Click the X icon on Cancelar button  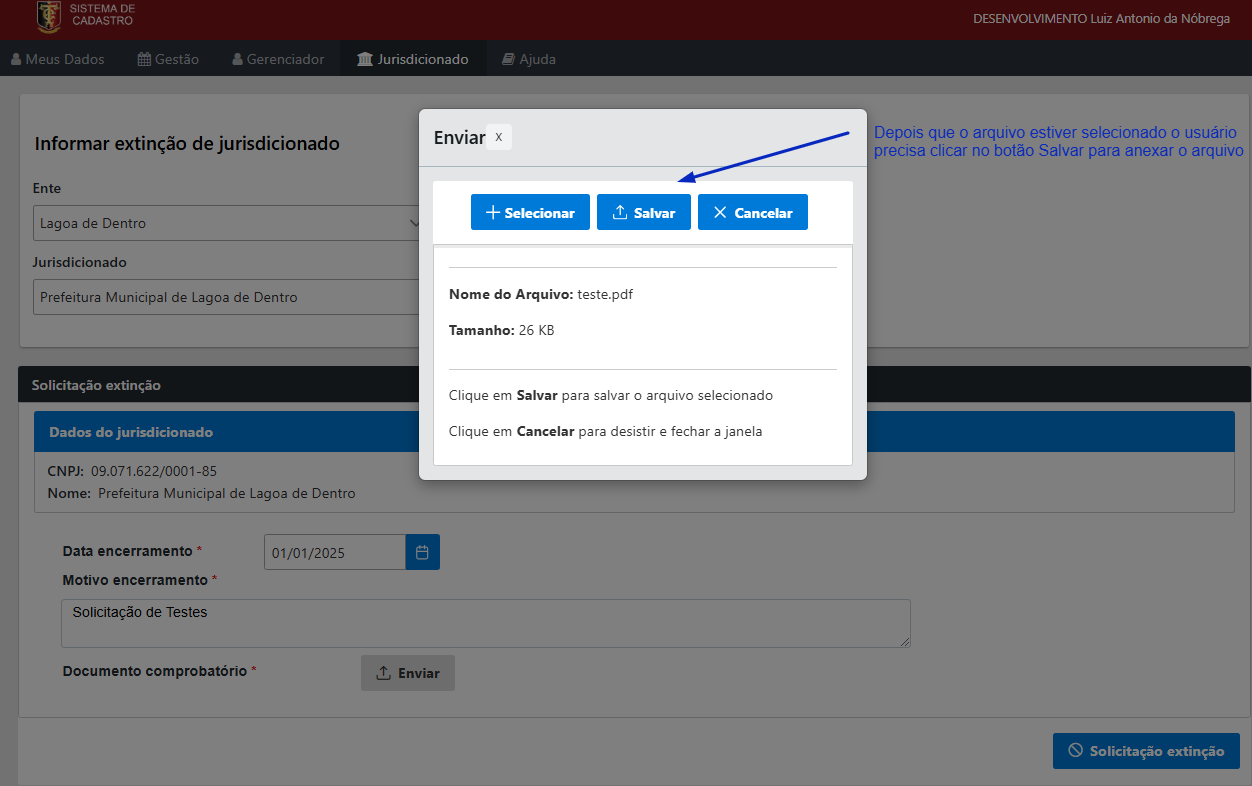click(720, 212)
